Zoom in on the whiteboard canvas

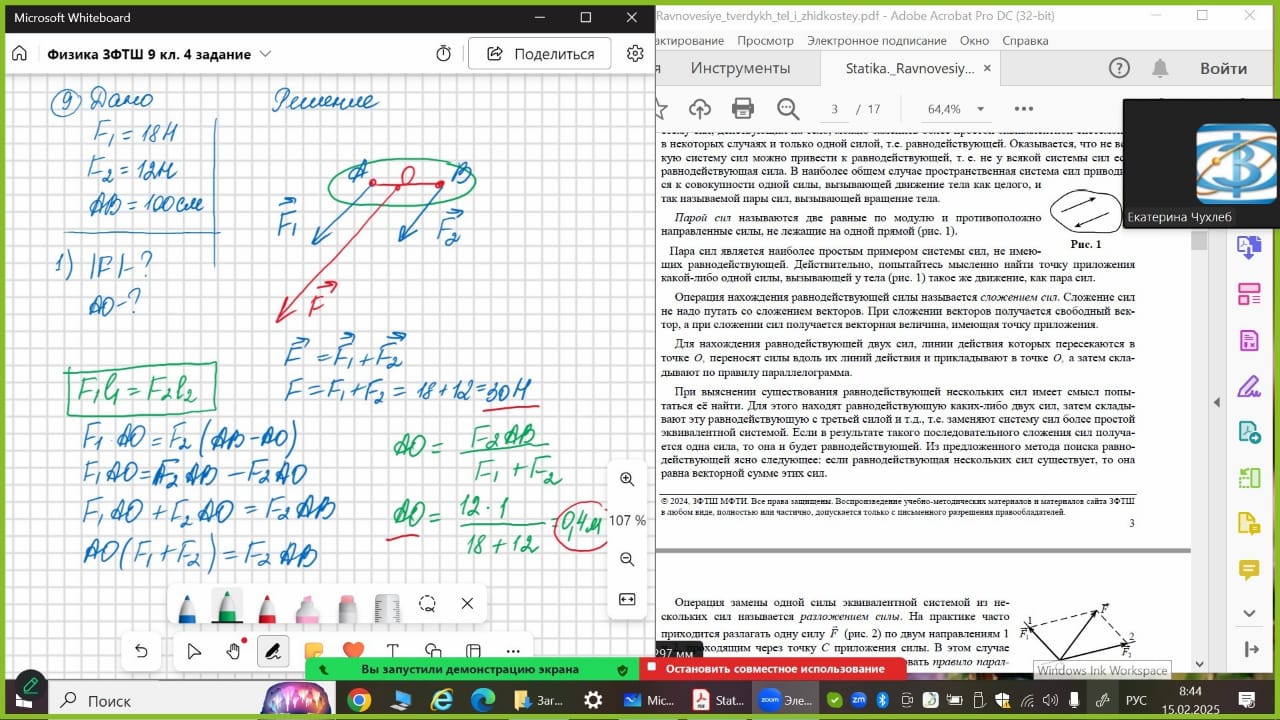[627, 479]
